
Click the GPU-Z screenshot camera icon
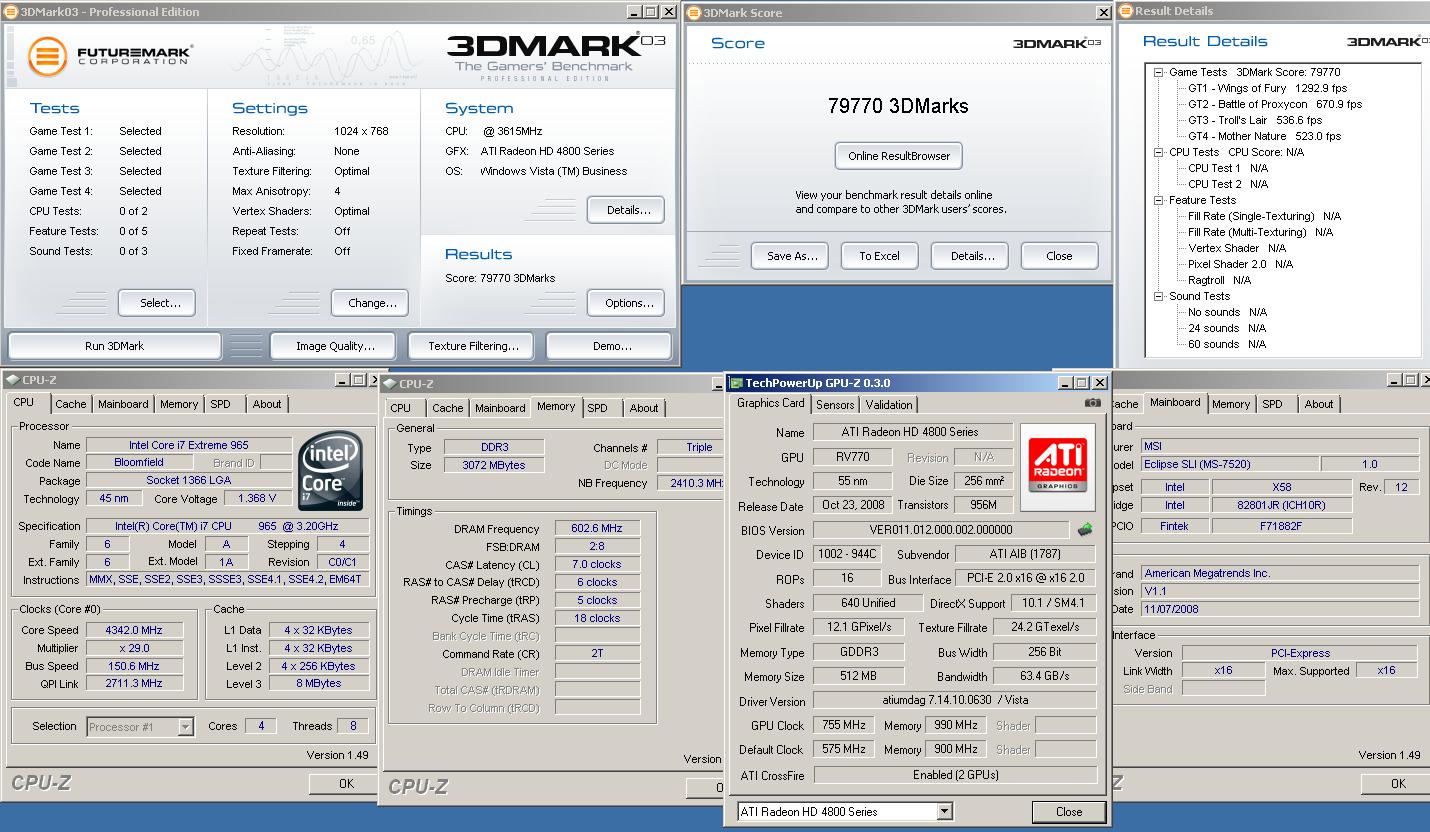point(1093,403)
